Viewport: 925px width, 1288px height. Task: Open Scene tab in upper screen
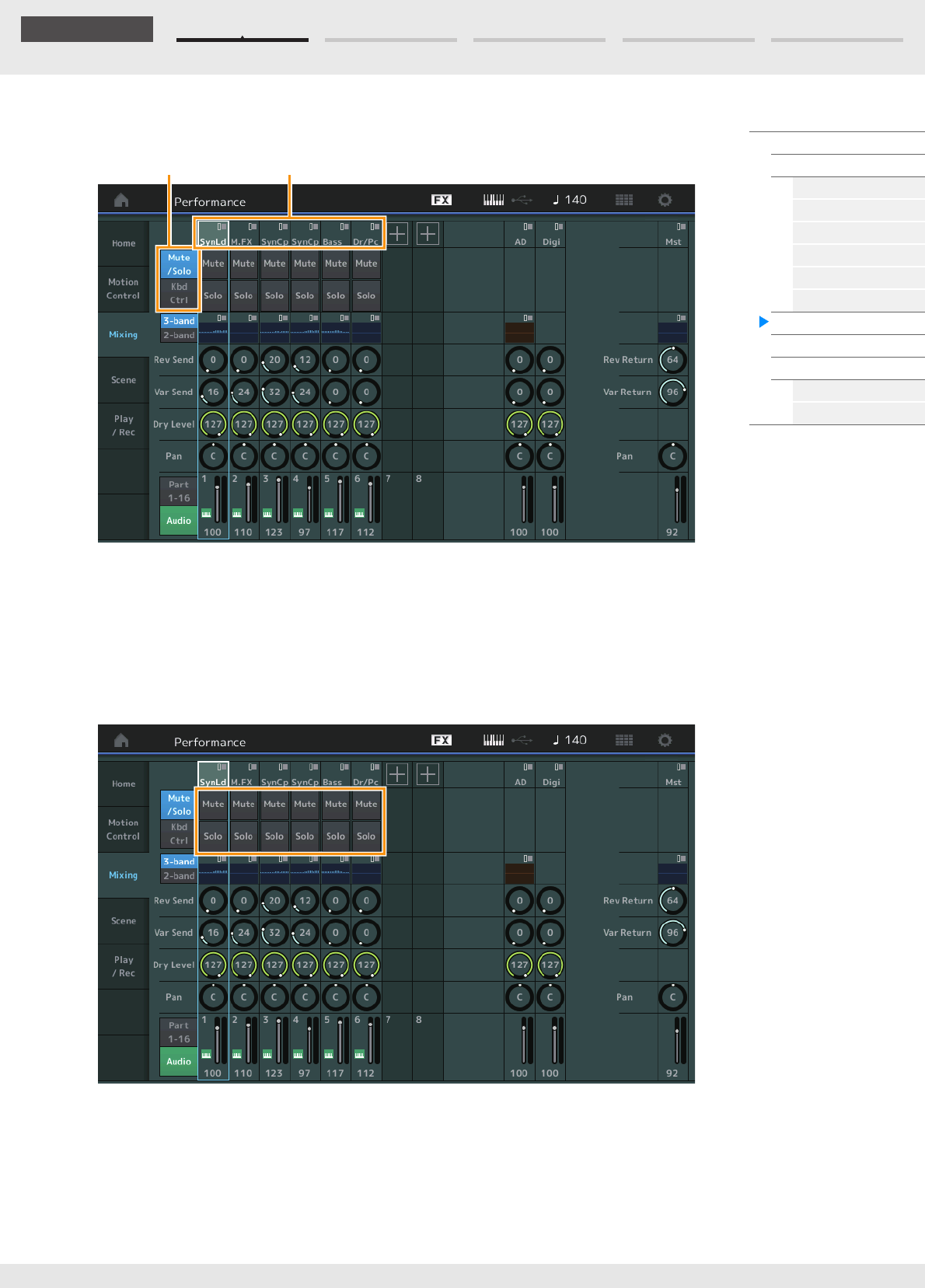pos(124,380)
